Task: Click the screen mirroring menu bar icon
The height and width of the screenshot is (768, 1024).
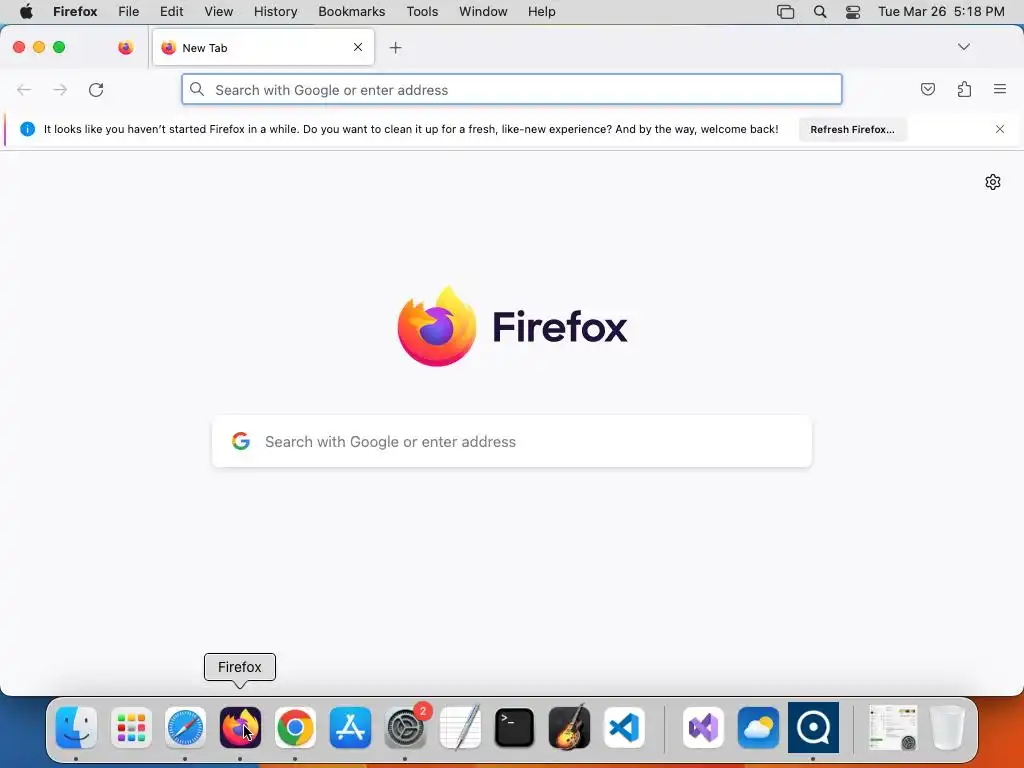Action: [786, 12]
